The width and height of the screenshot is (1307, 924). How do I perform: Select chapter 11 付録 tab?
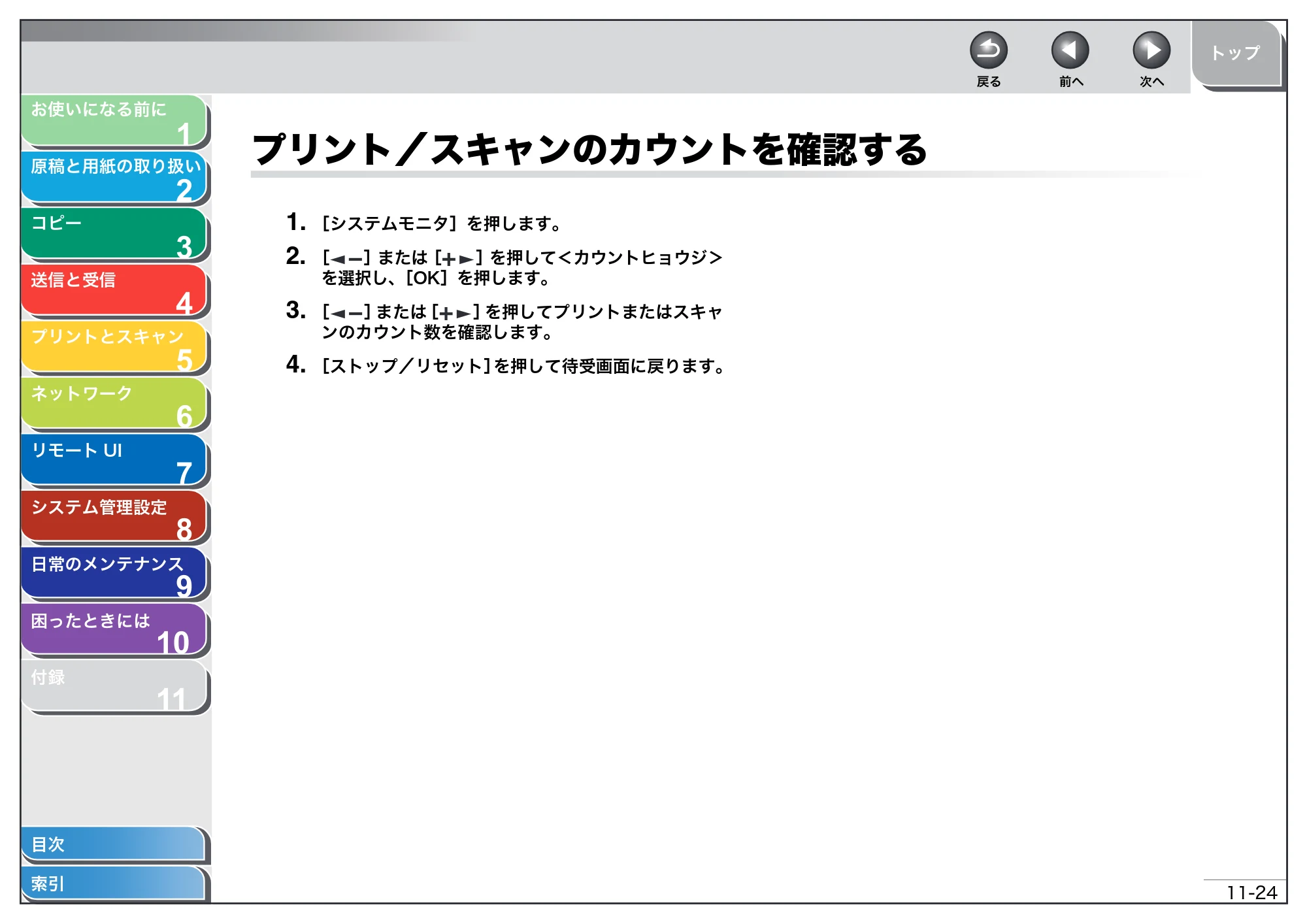114,687
